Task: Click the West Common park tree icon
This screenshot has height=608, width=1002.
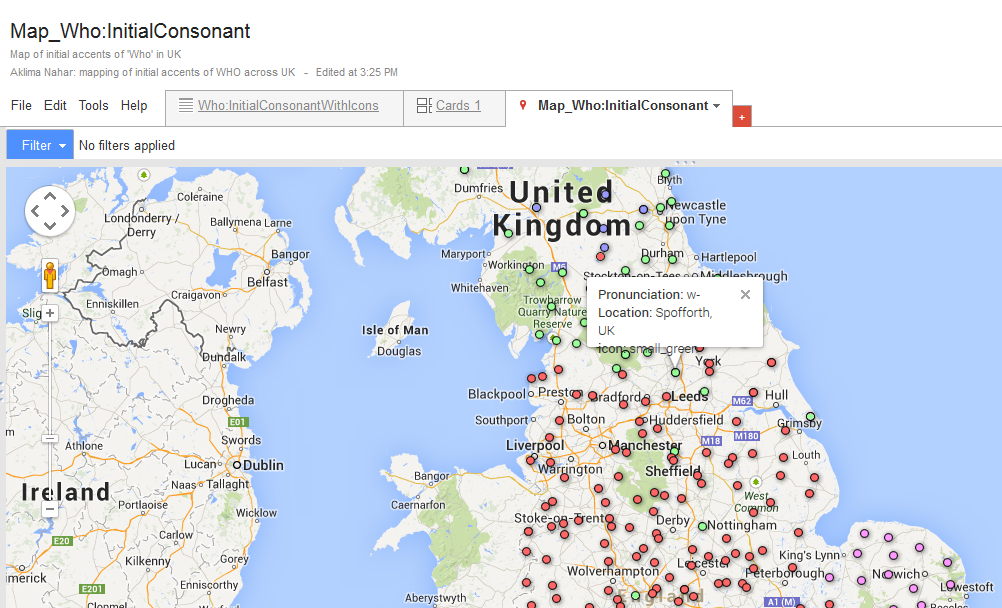Action: click(756, 481)
